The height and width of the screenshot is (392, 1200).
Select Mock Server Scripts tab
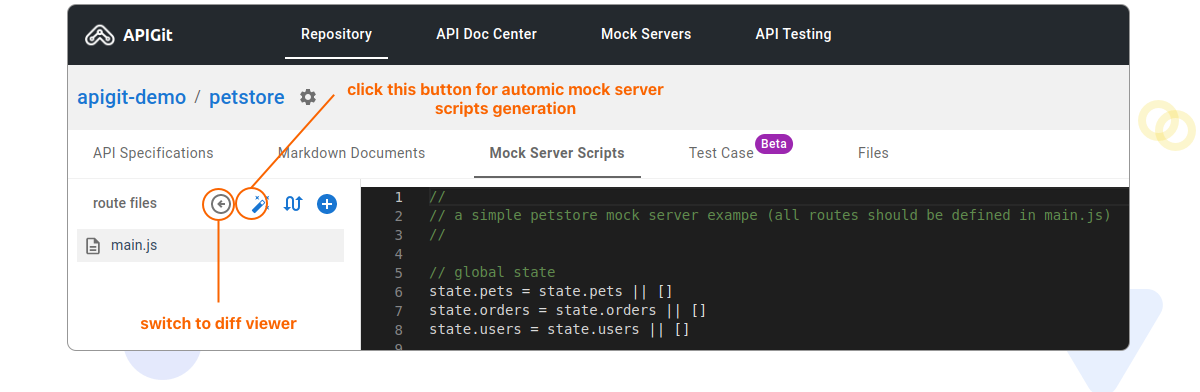(x=557, y=153)
